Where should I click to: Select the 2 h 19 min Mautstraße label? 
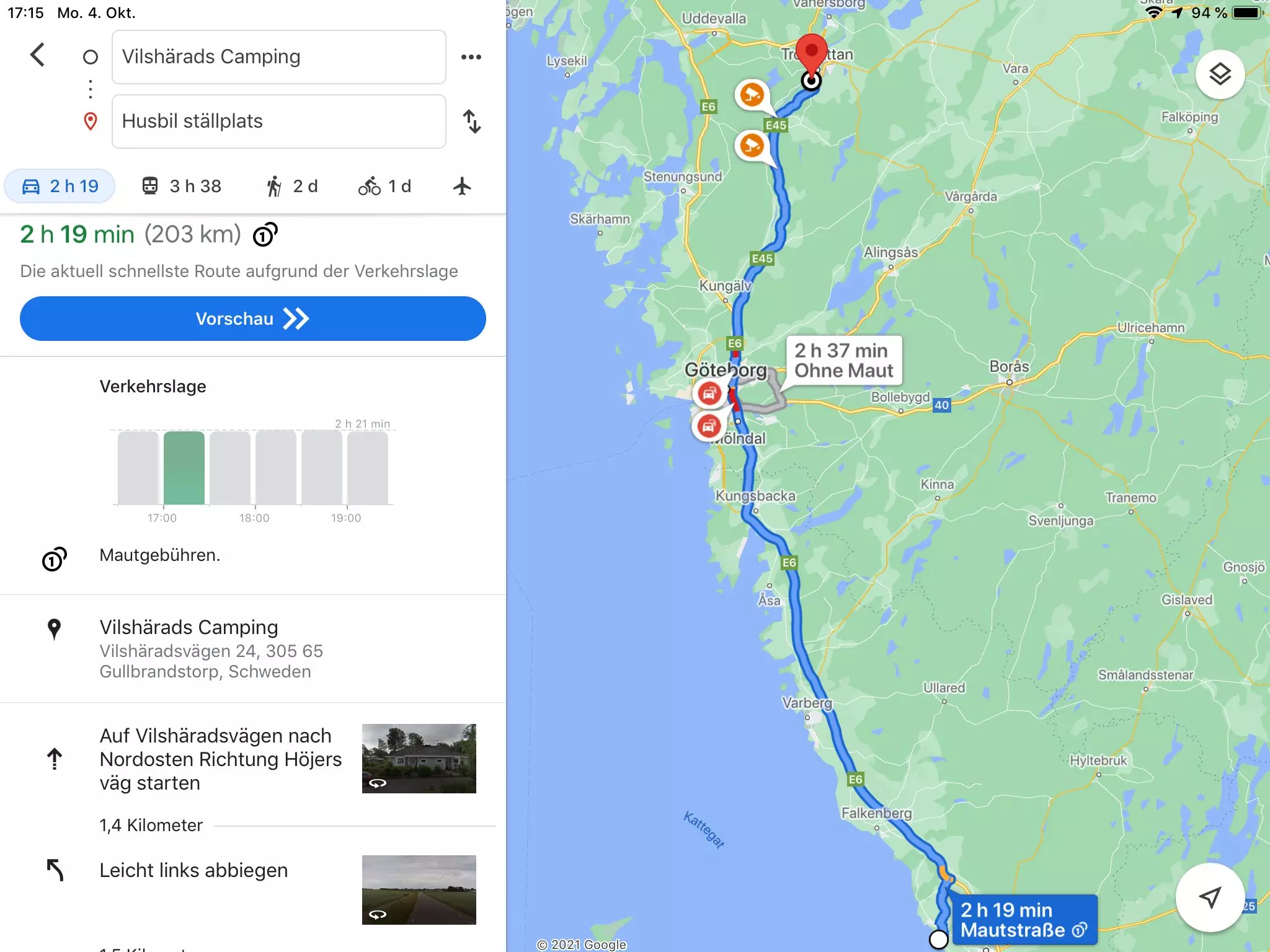(1024, 920)
